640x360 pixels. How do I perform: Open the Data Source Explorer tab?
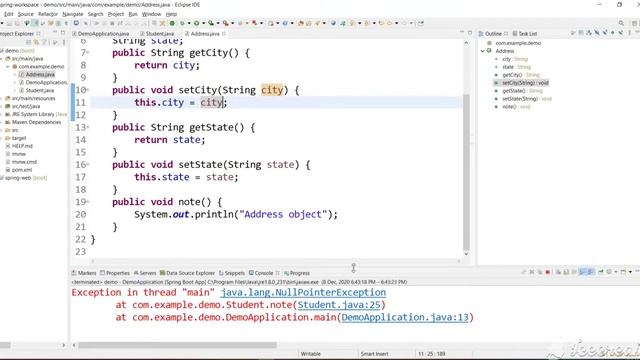pos(187,273)
